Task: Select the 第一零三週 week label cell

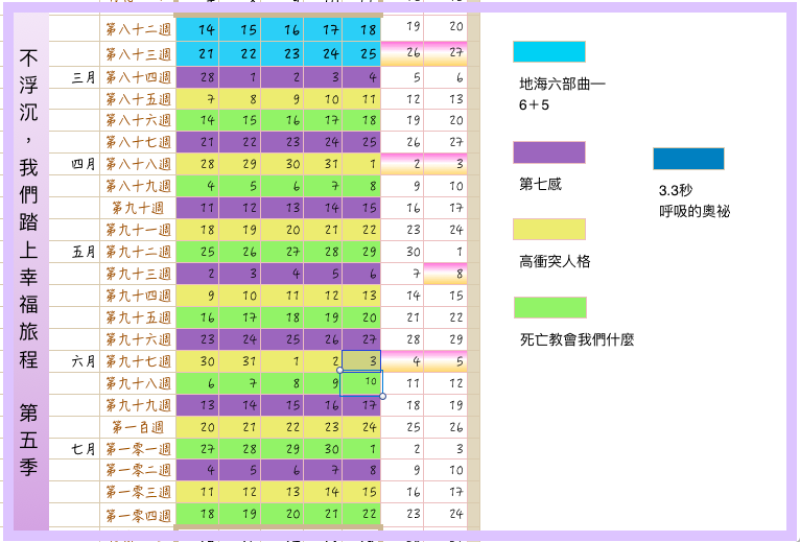Action: click(138, 492)
